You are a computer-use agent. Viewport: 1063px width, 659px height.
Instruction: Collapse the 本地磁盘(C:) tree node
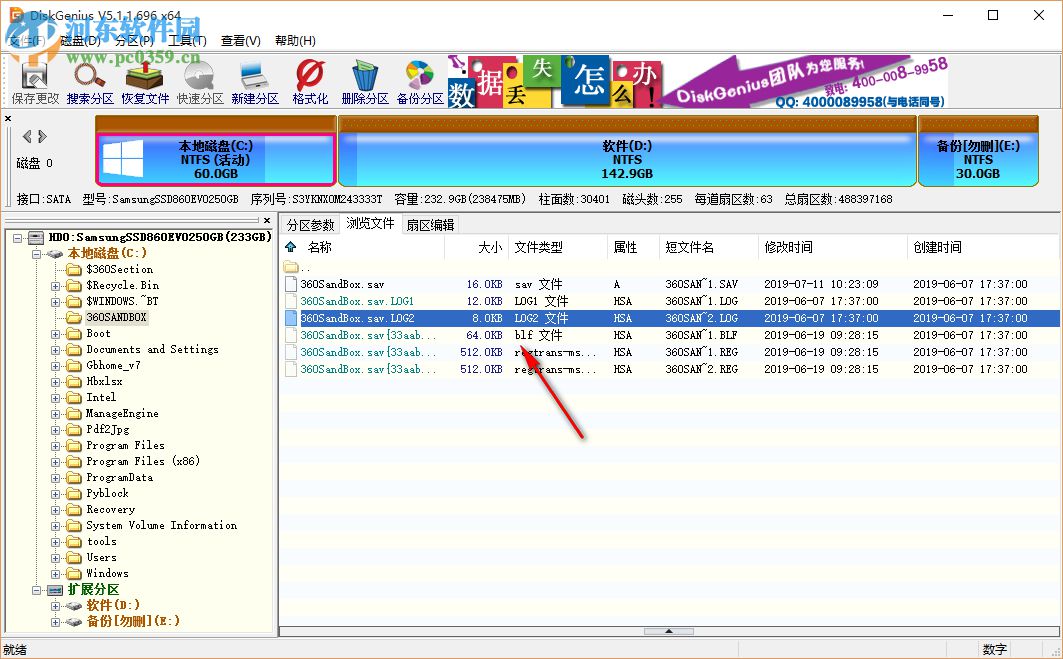(x=36, y=252)
